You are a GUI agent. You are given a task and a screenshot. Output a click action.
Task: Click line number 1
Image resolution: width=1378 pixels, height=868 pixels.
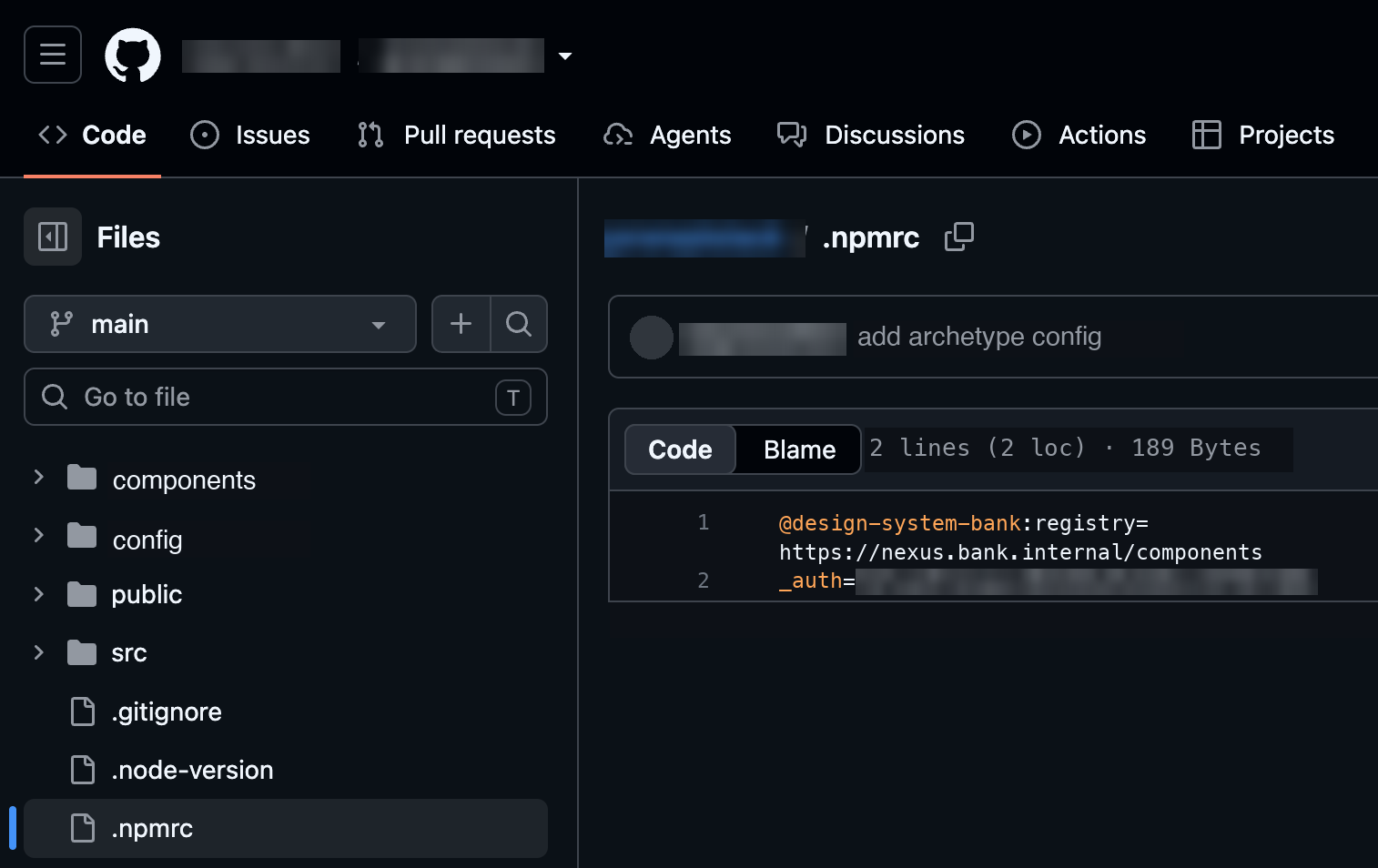pyautogui.click(x=703, y=522)
